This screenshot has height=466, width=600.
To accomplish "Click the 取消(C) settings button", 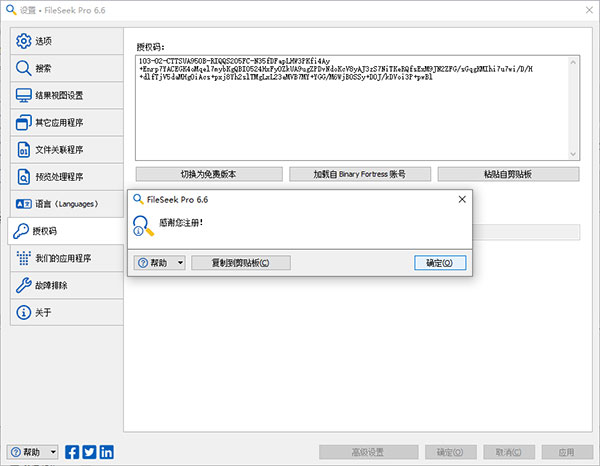I will tap(509, 452).
